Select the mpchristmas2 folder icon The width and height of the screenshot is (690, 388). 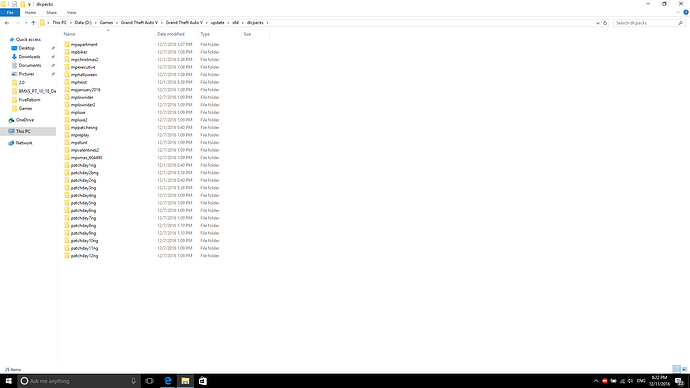[67, 59]
